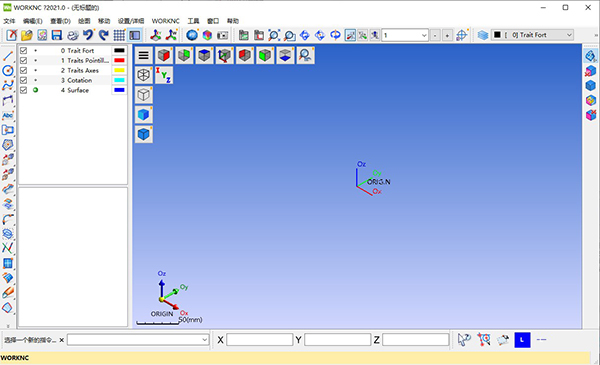The height and width of the screenshot is (365, 600).
Task: Disable the Surface layer checkbox
Action: pos(23,90)
